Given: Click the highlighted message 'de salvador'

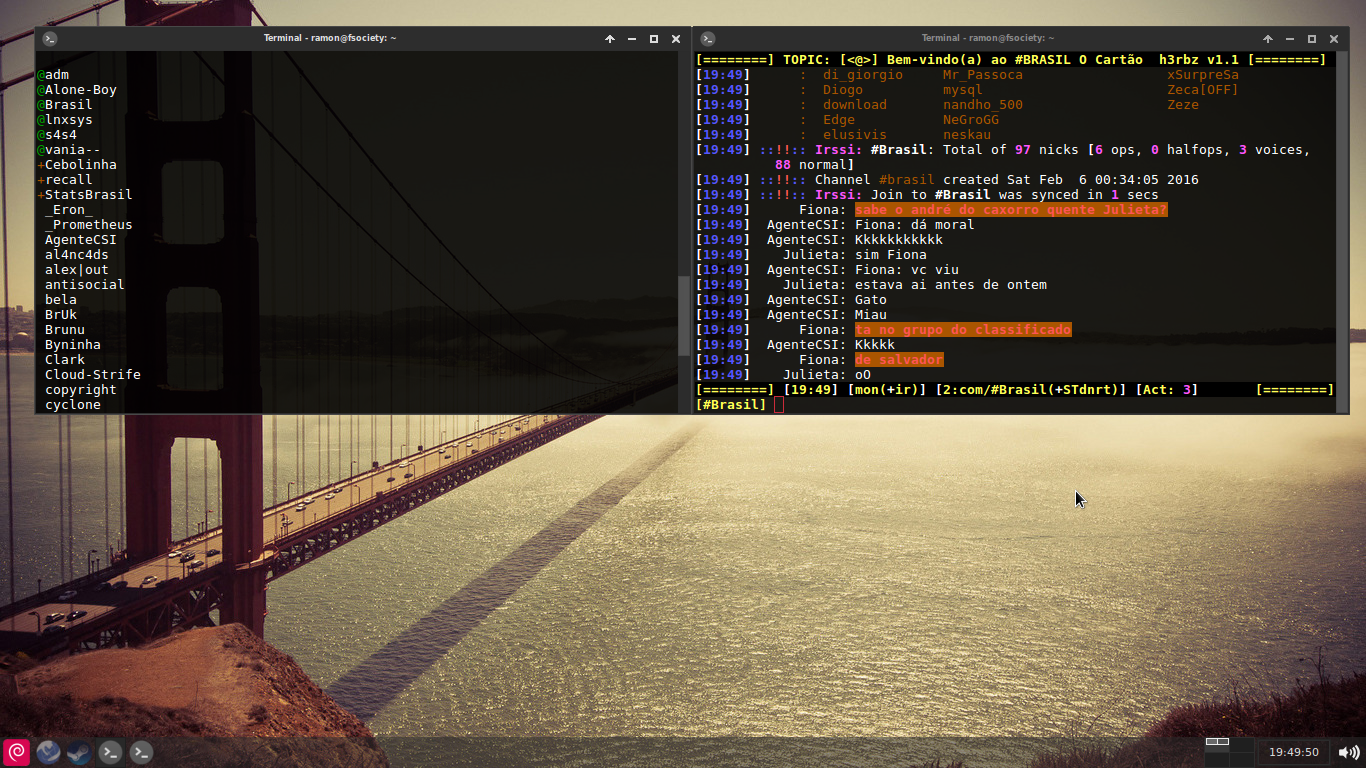Looking at the screenshot, I should [899, 360].
